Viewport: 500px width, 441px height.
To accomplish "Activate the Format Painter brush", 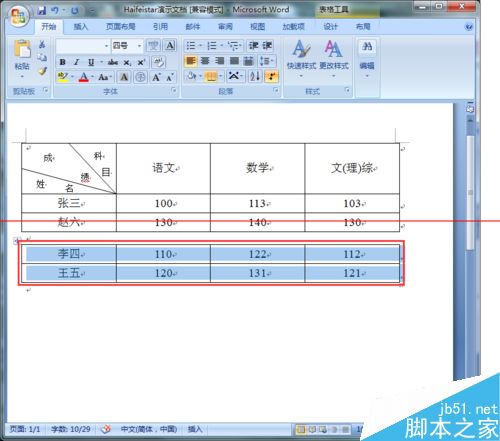I will [42, 71].
